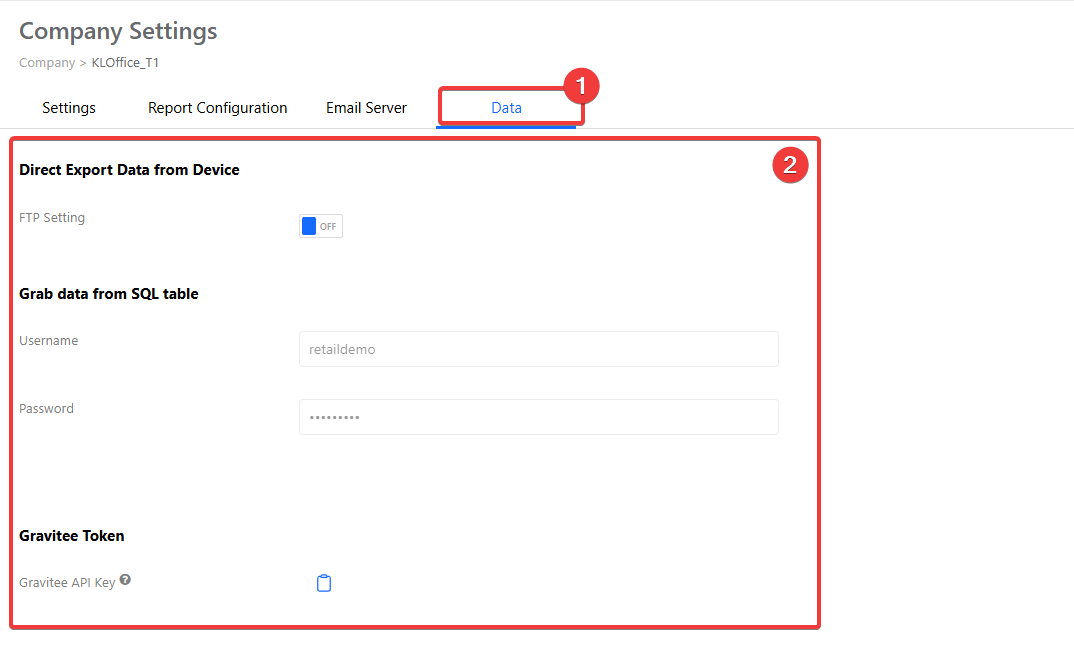Click the help icon beside Gravitee API Key
The width and height of the screenshot is (1074, 656).
coord(125,580)
